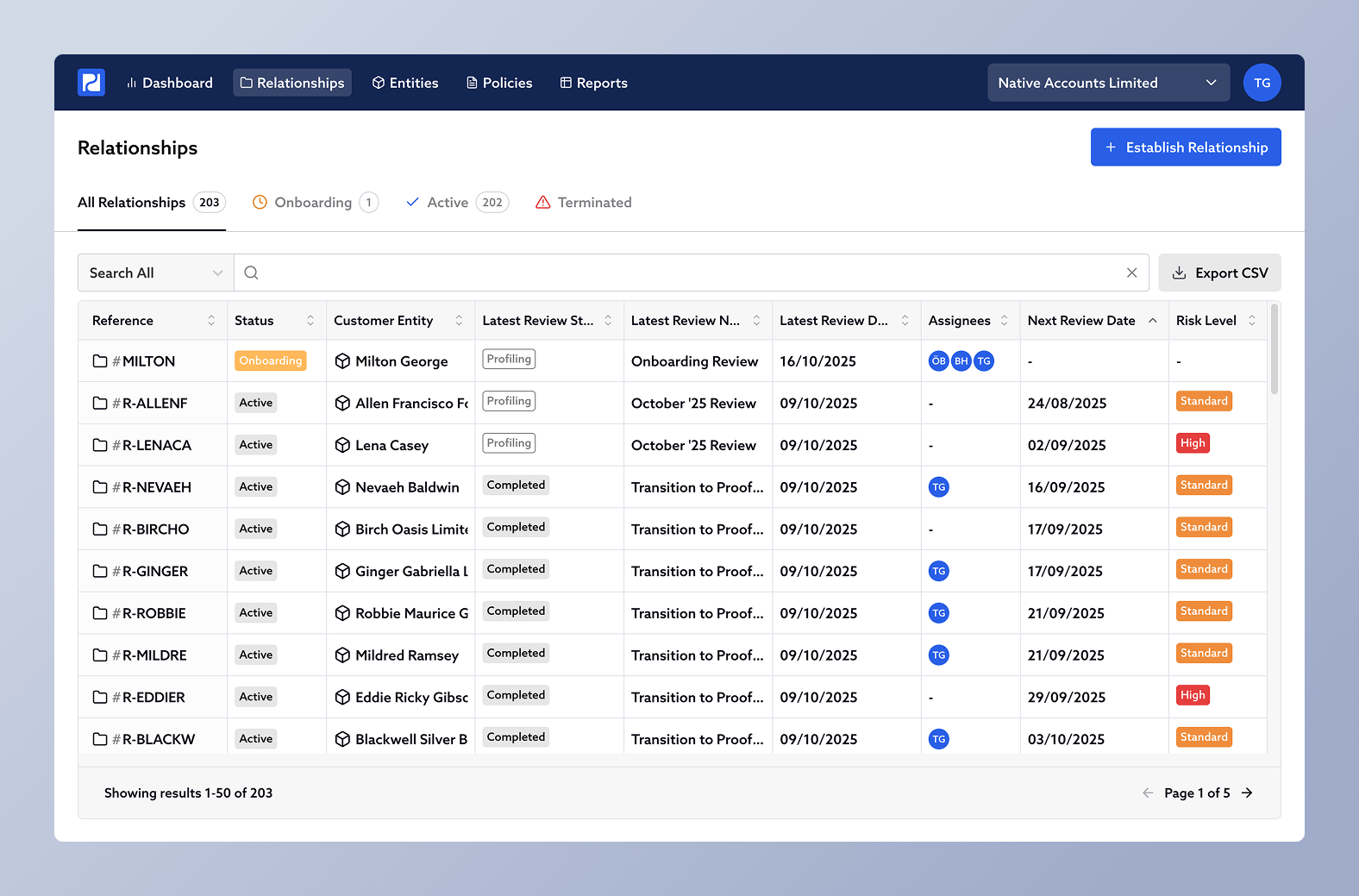Toggle sort on the Reference column

[211, 321]
